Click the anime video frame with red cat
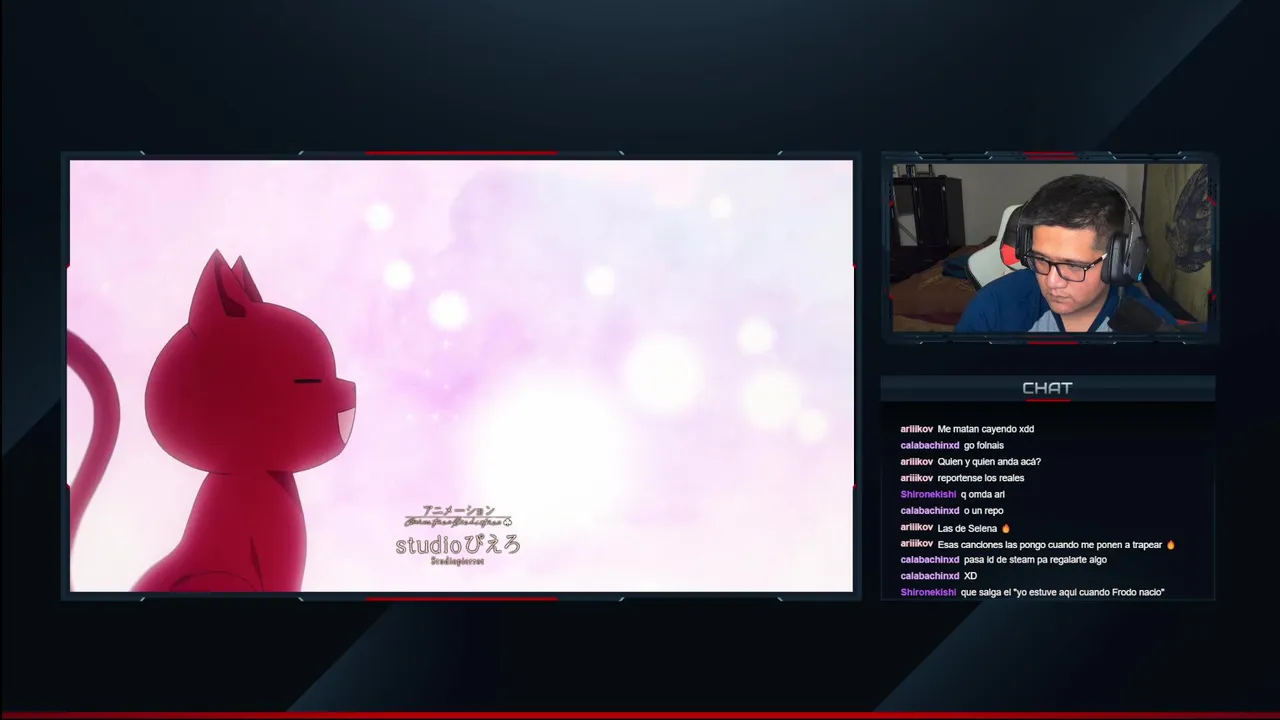 [x=461, y=376]
